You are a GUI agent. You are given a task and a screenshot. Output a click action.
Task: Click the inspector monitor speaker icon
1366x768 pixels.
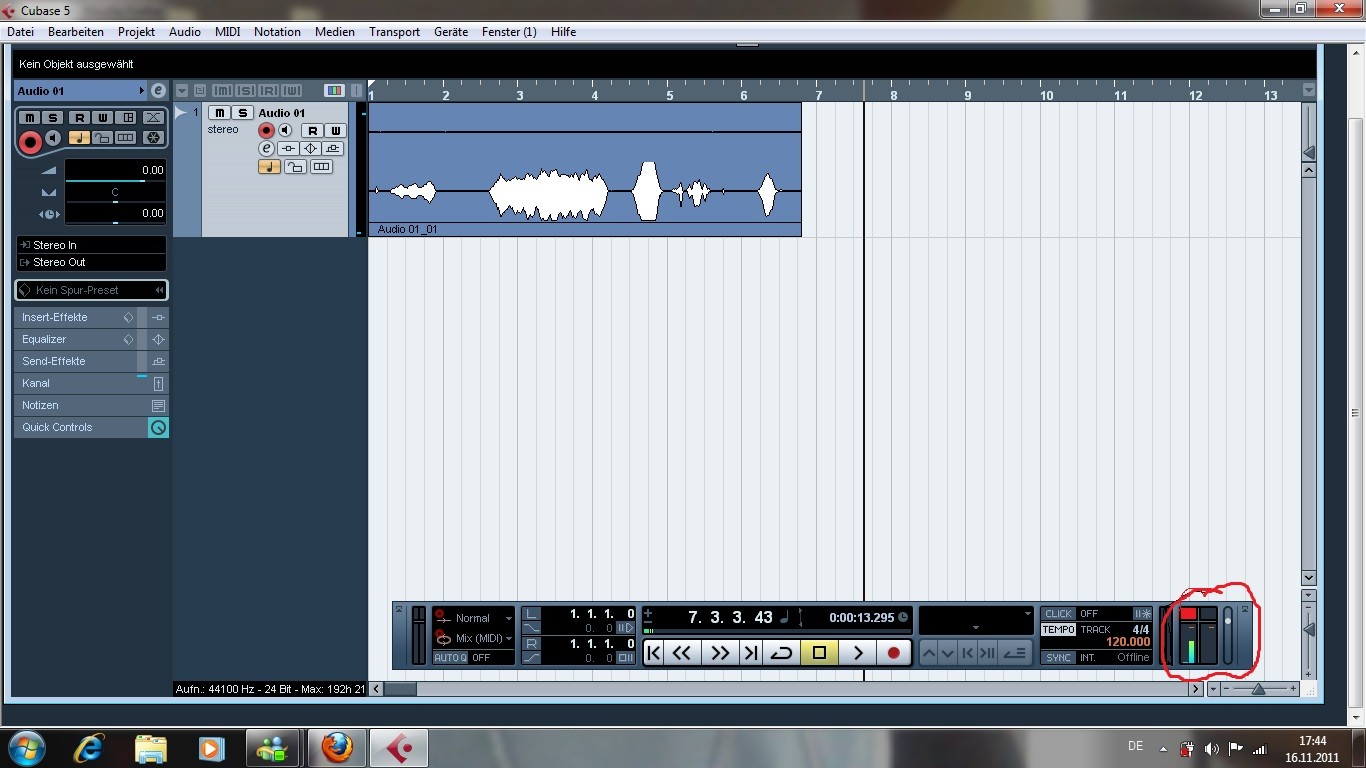coord(53,138)
